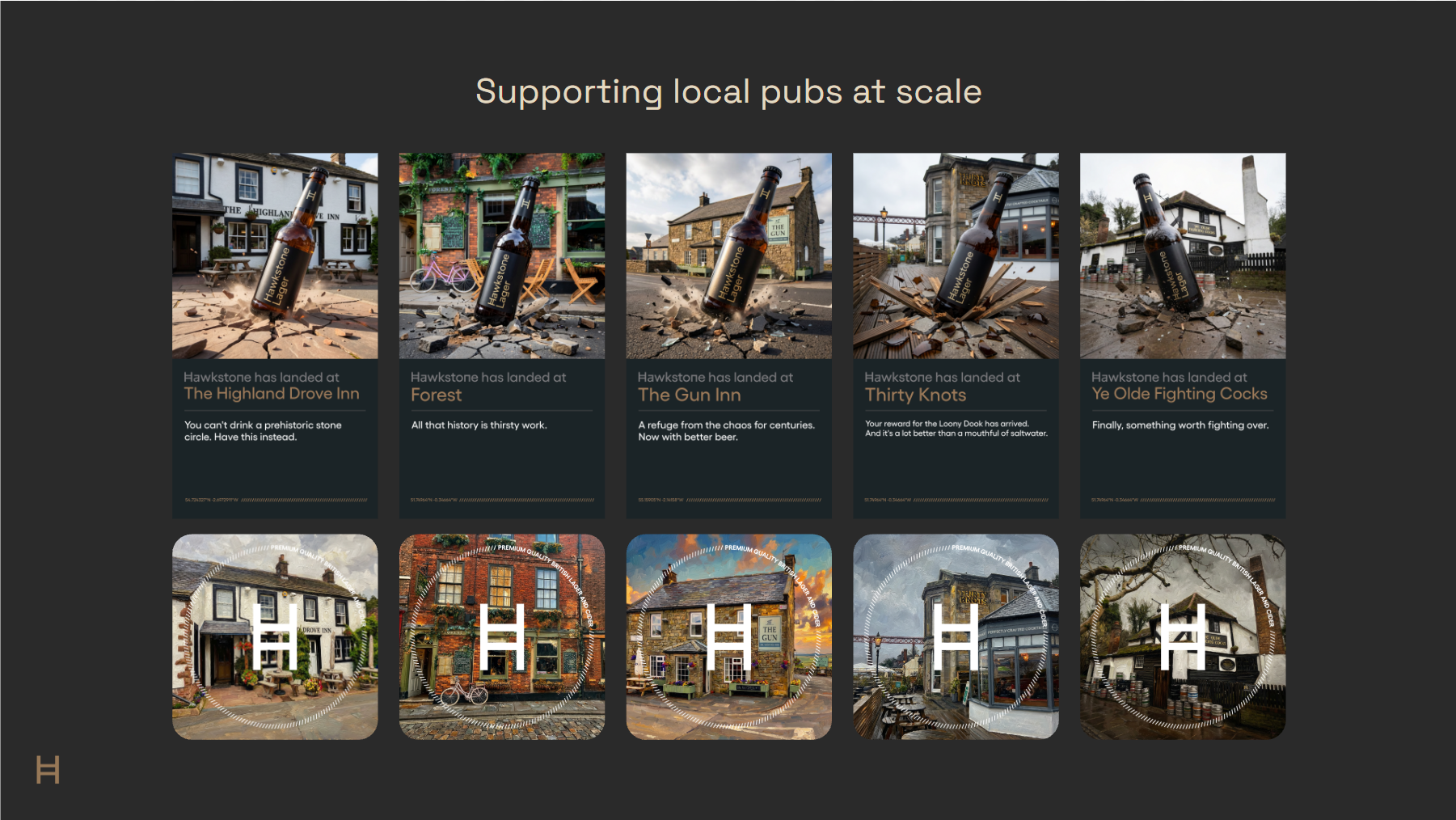The image size is (1456, 820).
Task: Click the coordinates line on the Forest card
Action: click(502, 500)
